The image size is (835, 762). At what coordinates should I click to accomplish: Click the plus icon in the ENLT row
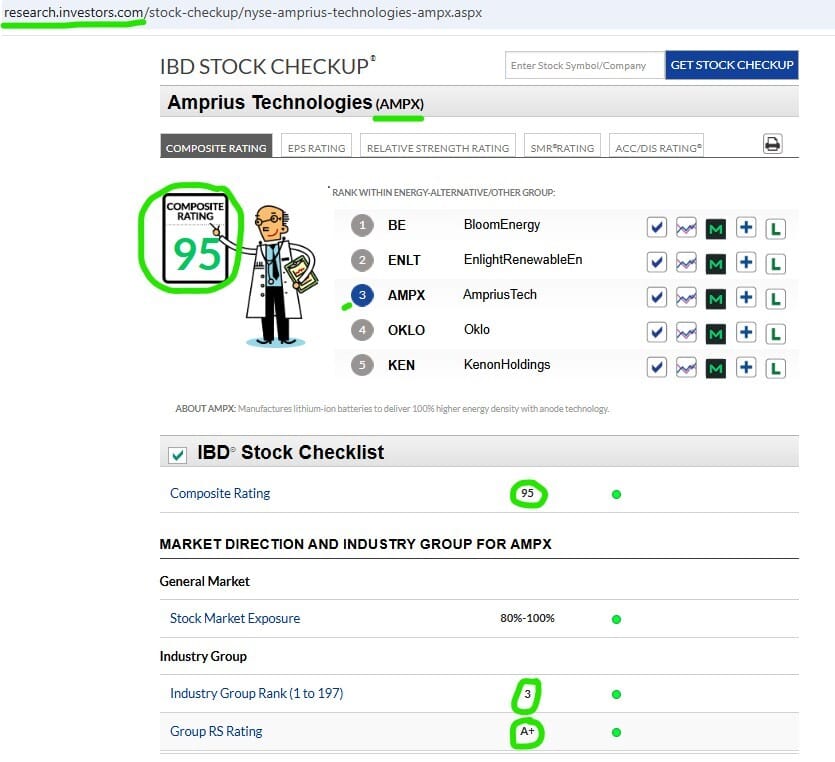[746, 262]
